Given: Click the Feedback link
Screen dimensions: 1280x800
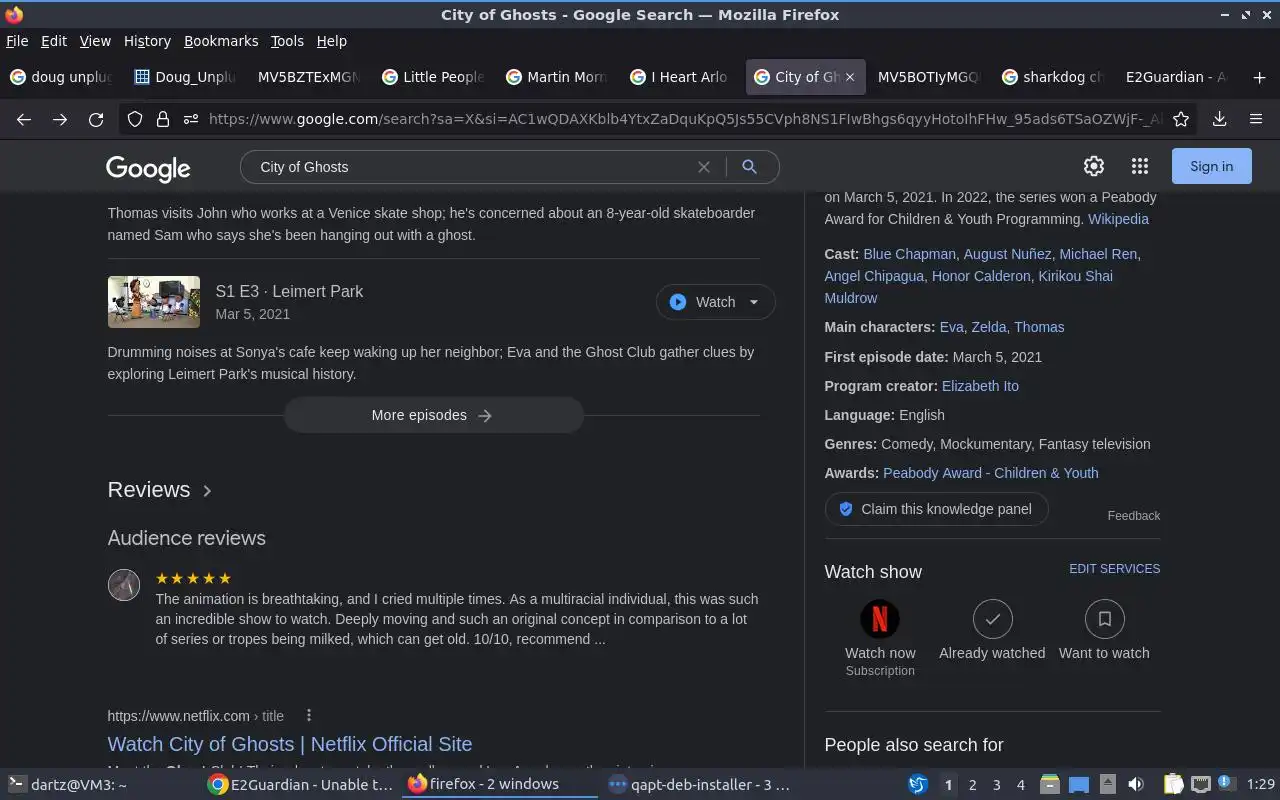Looking at the screenshot, I should click(x=1134, y=516).
